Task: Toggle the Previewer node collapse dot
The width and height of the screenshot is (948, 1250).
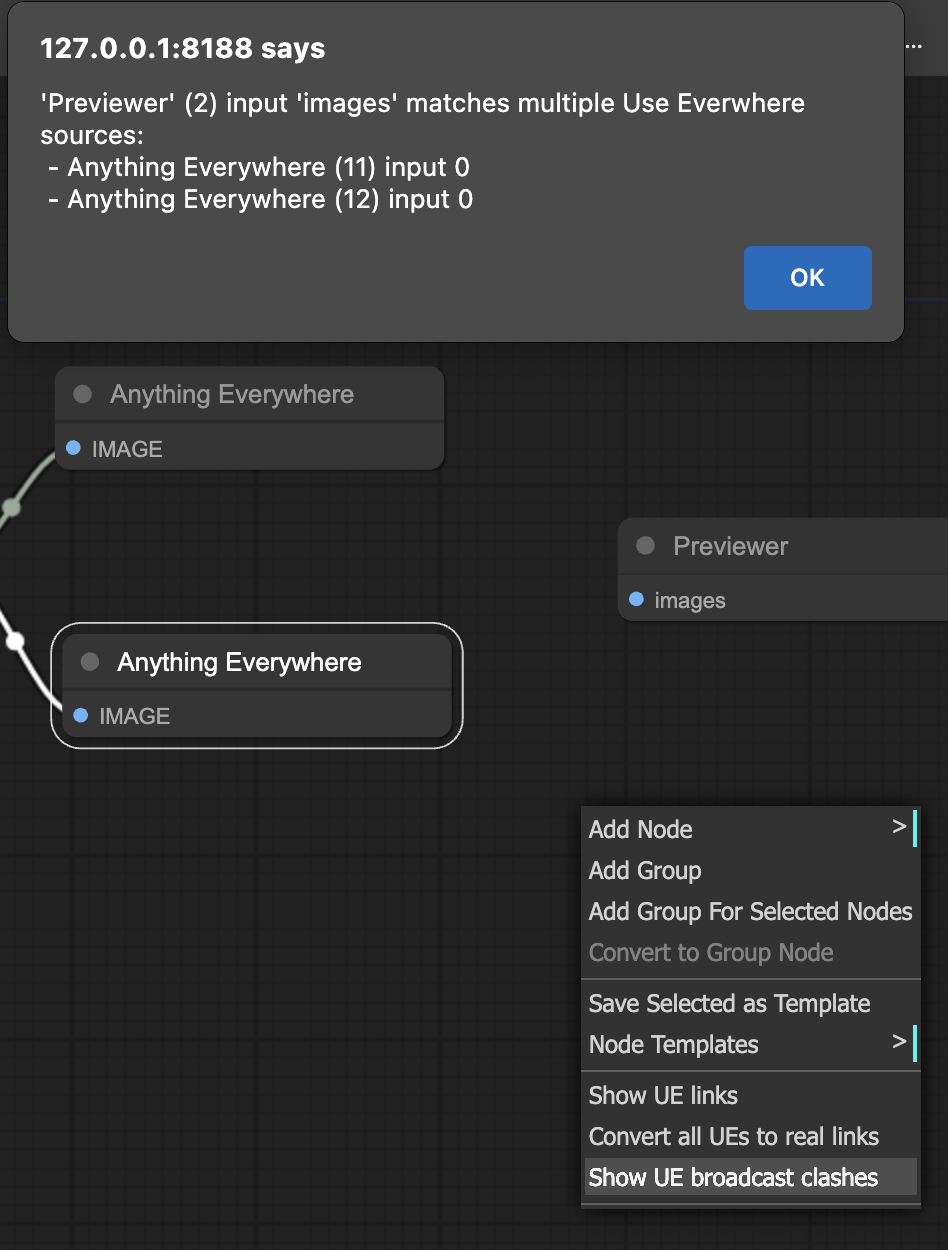Action: (646, 546)
